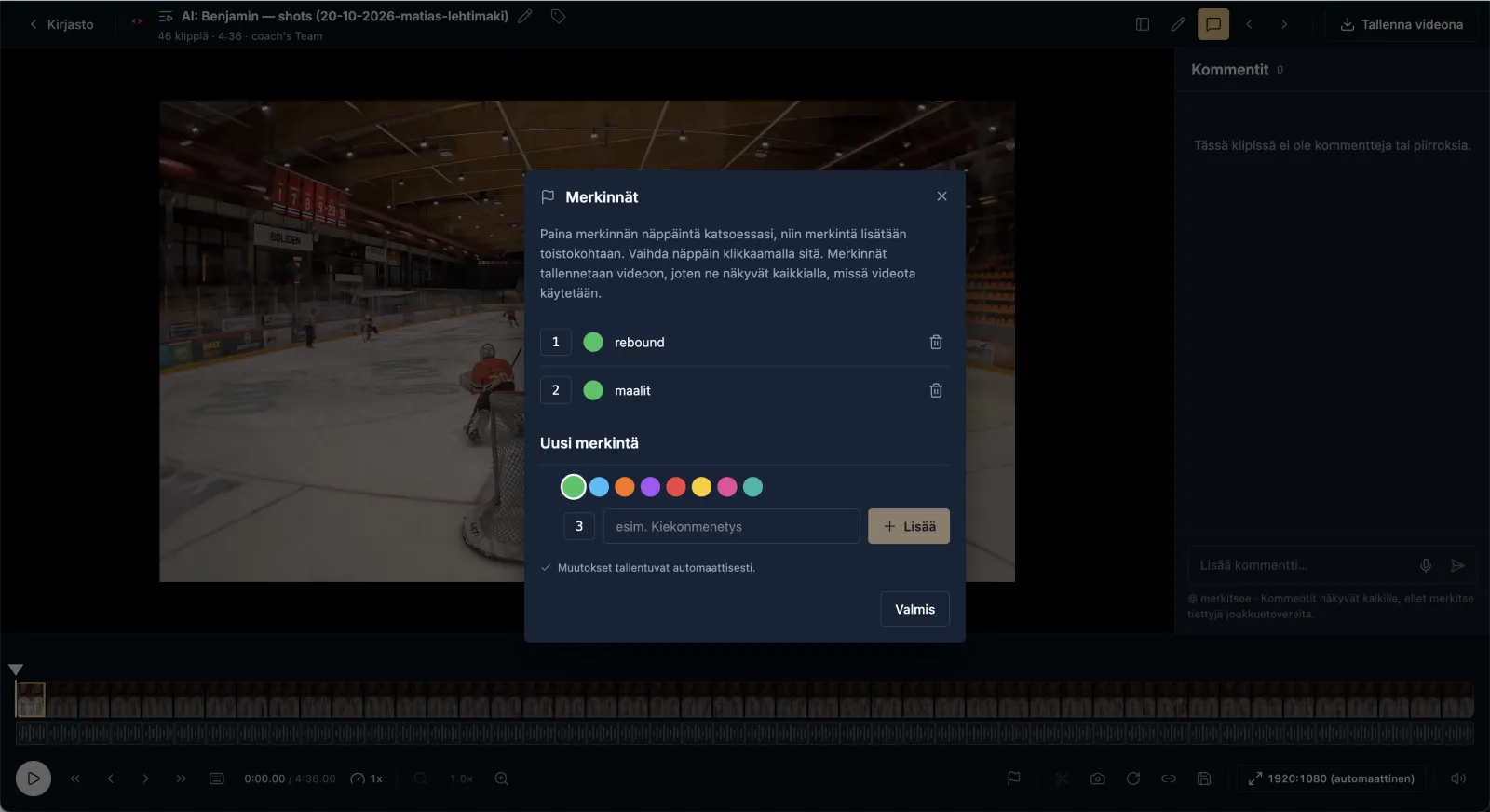Open the 1x playback speed selector
Viewport: 1490px width, 812px height.
pos(367,778)
